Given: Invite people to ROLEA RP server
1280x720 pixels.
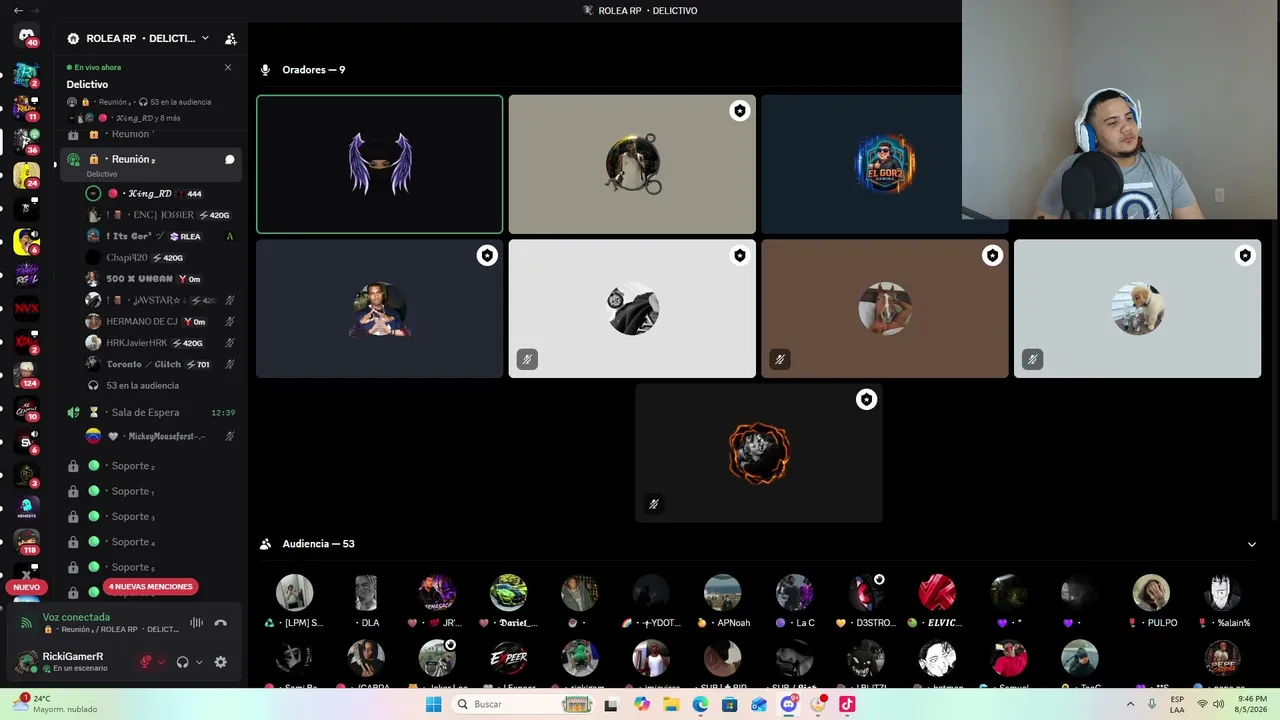Looking at the screenshot, I should [231, 39].
